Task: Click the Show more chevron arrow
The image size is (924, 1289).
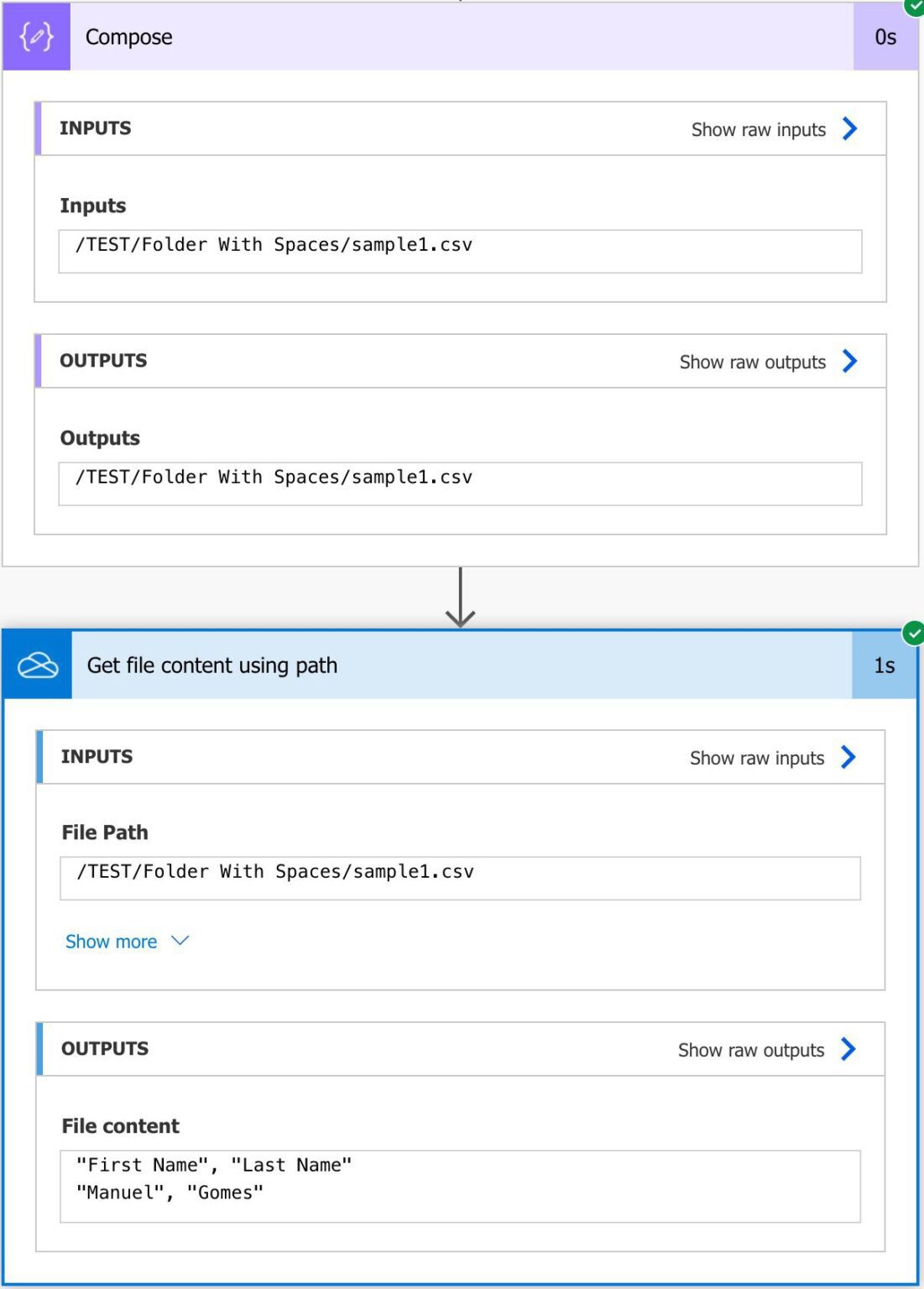Action: [179, 942]
